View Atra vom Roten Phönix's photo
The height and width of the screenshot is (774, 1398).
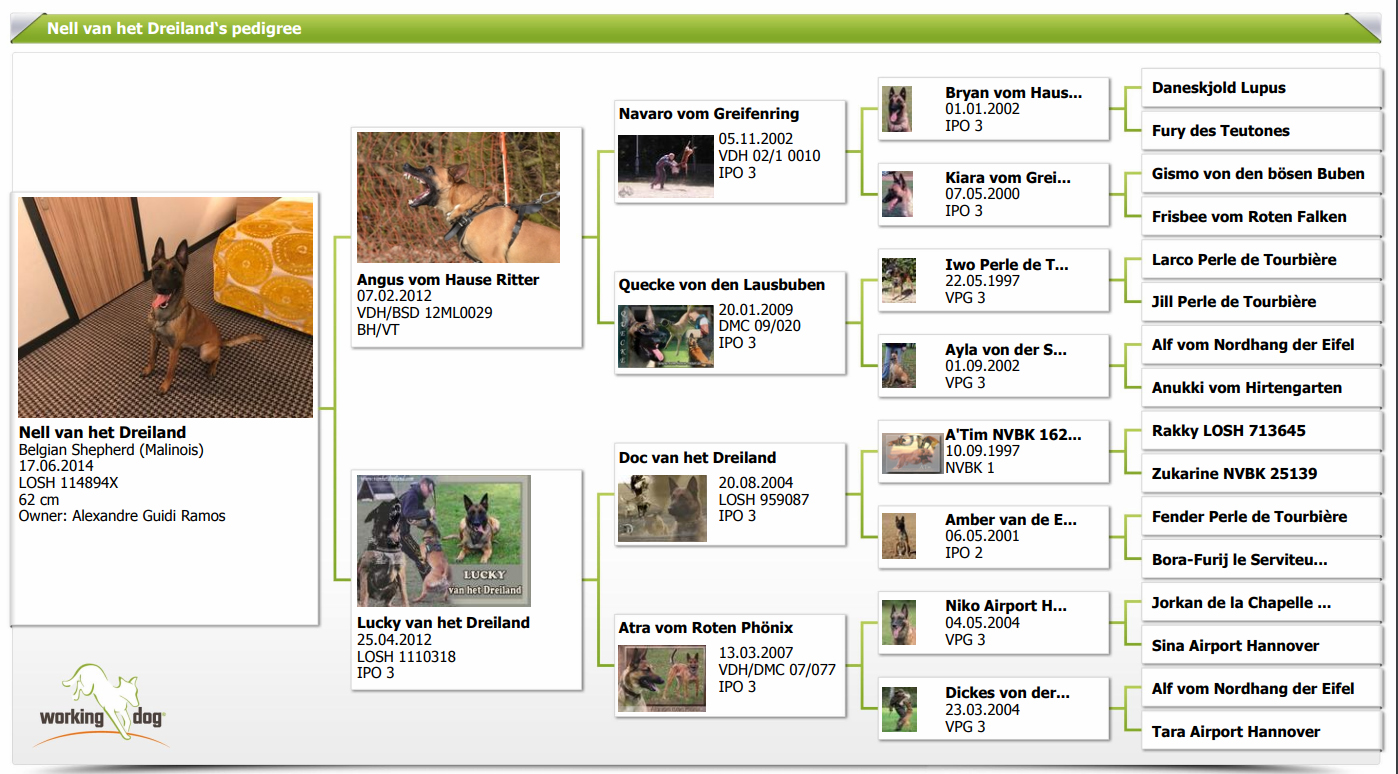pyautogui.click(x=662, y=679)
